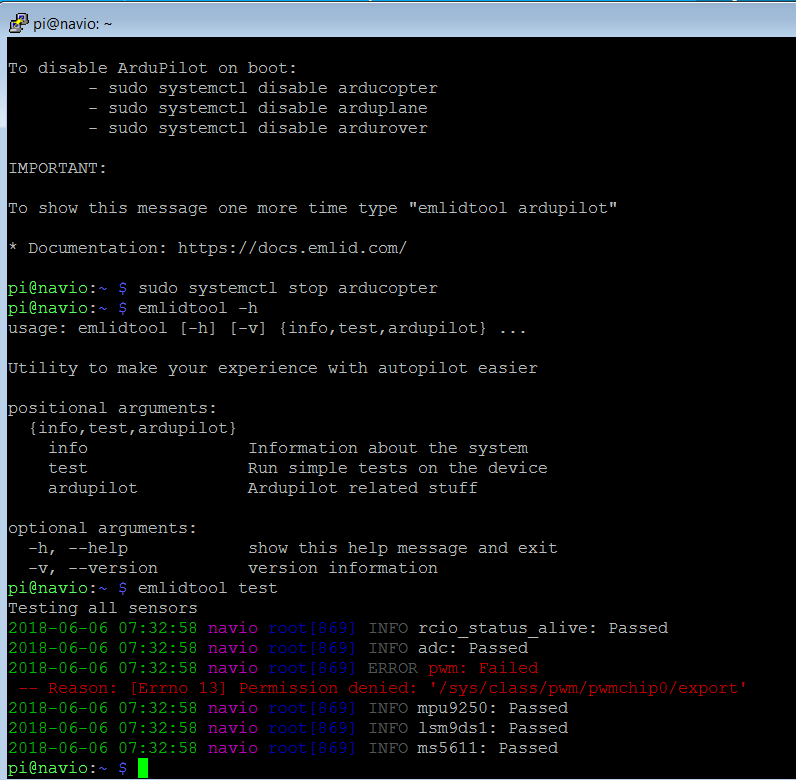This screenshot has height=780, width=796.
Task: Click path '/sys/class/pwm/pwmchip0/export'
Action: pos(588,689)
